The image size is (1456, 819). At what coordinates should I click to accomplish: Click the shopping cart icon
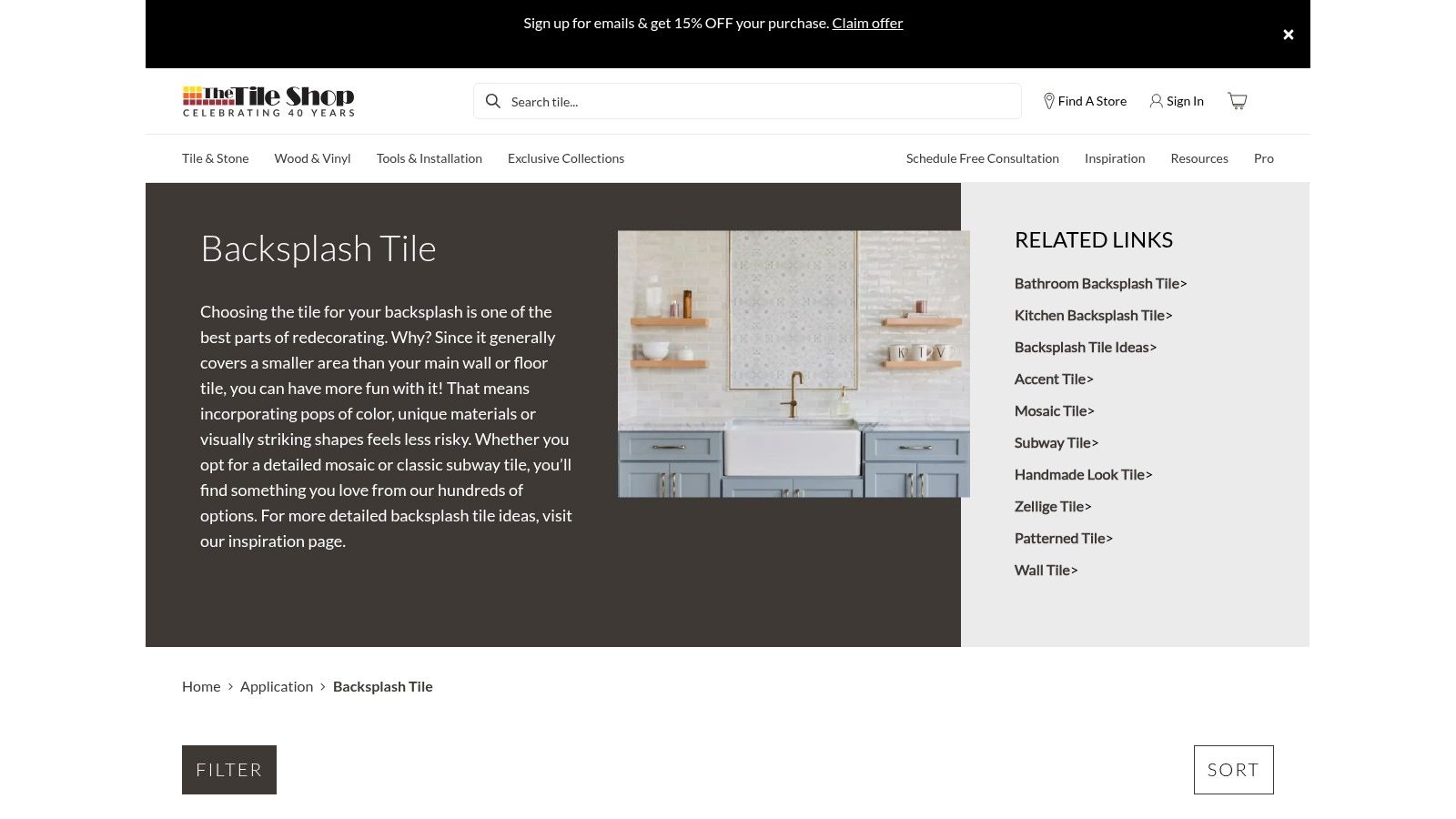pyautogui.click(x=1237, y=101)
